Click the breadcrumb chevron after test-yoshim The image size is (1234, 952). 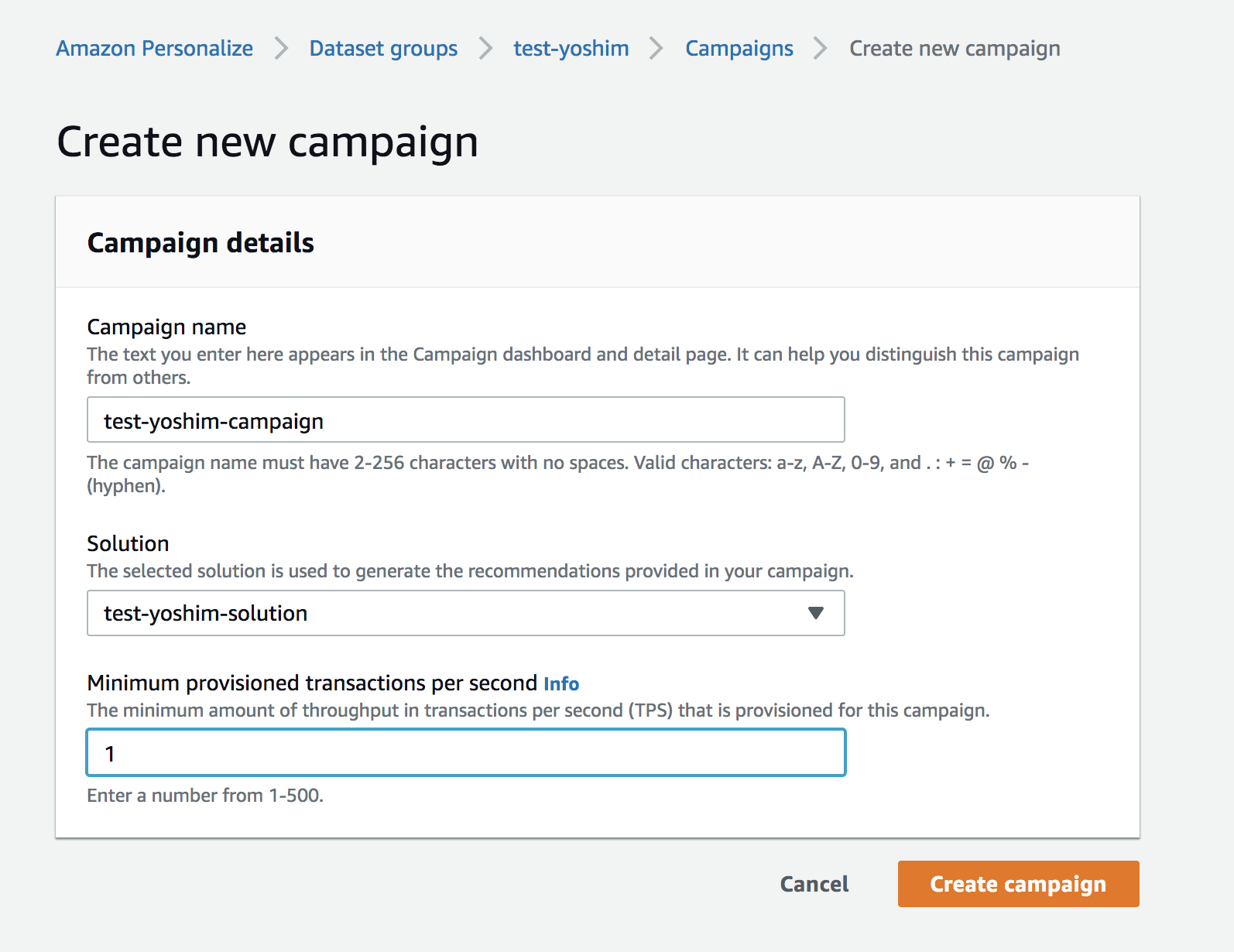click(x=656, y=48)
